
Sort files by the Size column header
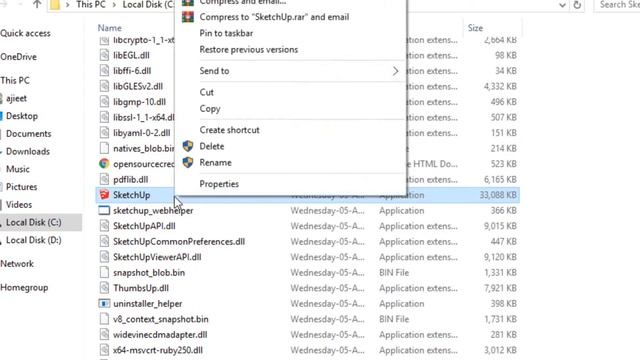475,28
